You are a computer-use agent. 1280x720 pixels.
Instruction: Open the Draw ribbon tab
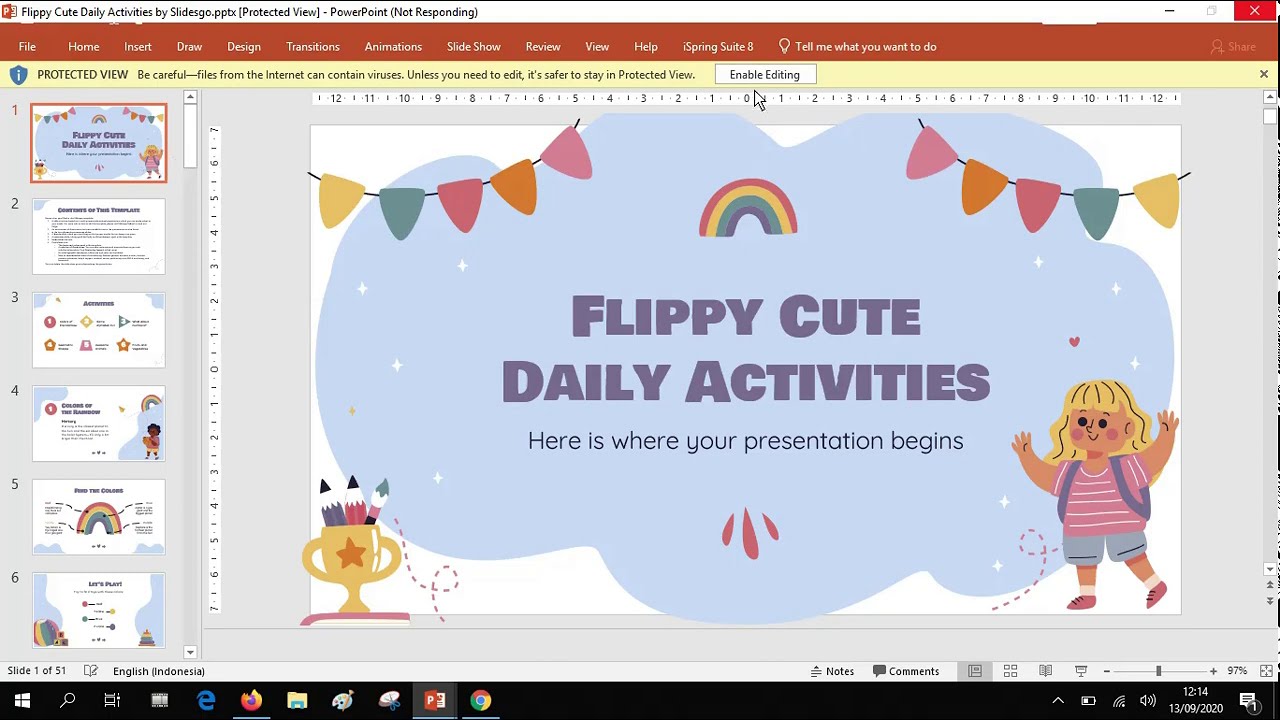(189, 47)
